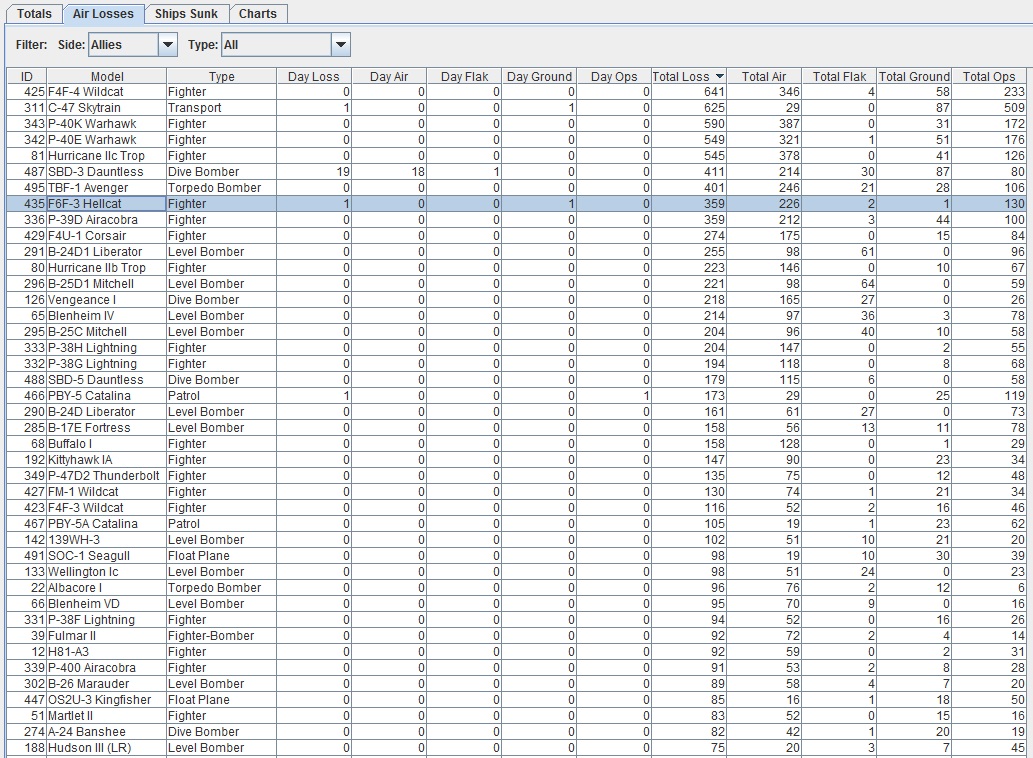Select the Hurricane IIb Trop row
The image size is (1033, 758).
tap(516, 267)
